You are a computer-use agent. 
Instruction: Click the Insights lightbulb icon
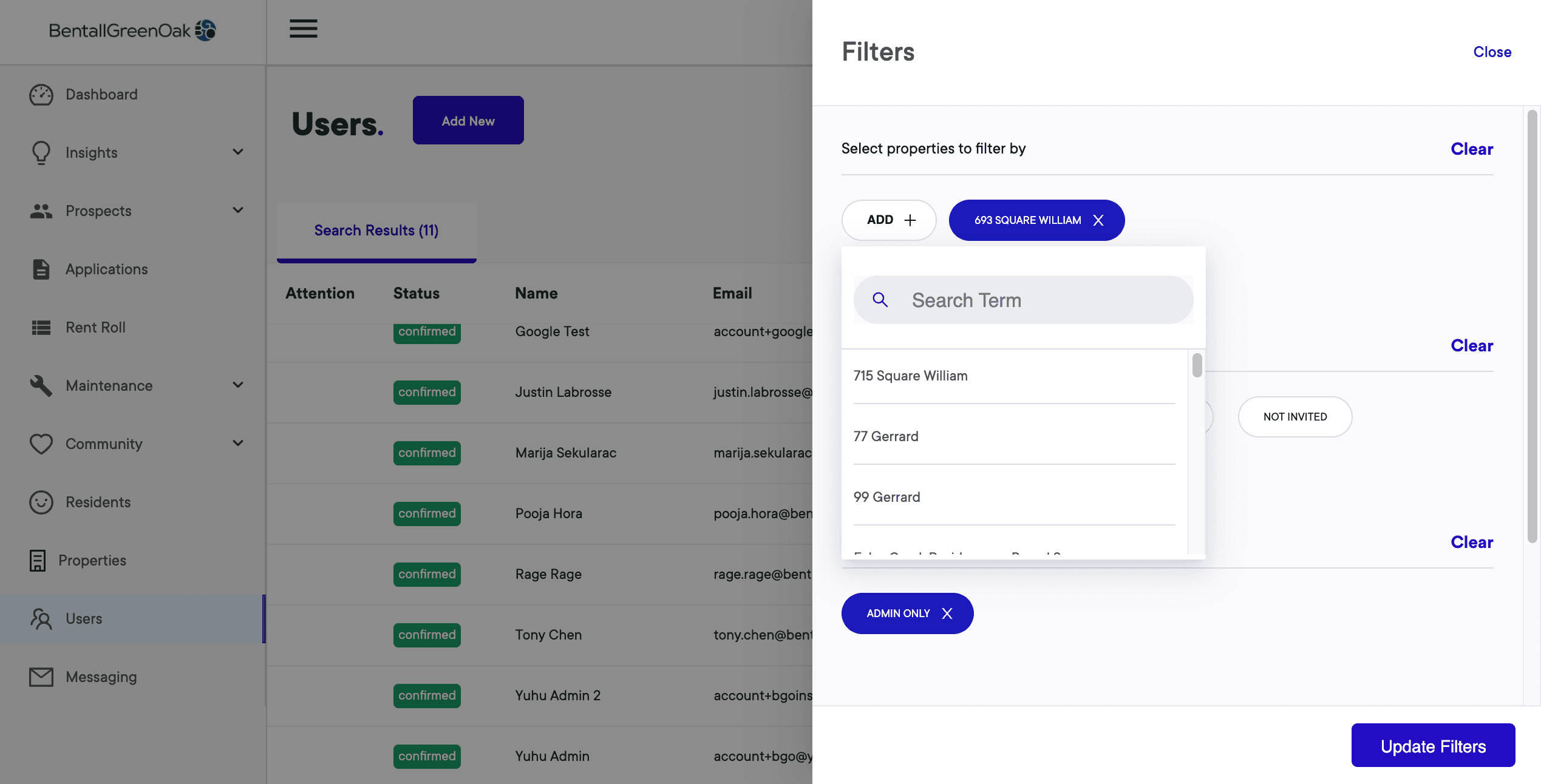(x=41, y=153)
